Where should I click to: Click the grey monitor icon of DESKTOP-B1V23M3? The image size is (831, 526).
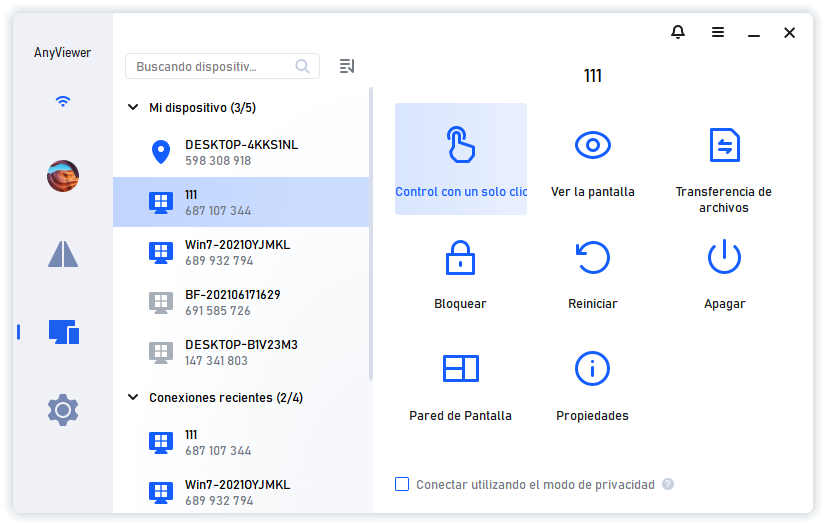point(161,353)
